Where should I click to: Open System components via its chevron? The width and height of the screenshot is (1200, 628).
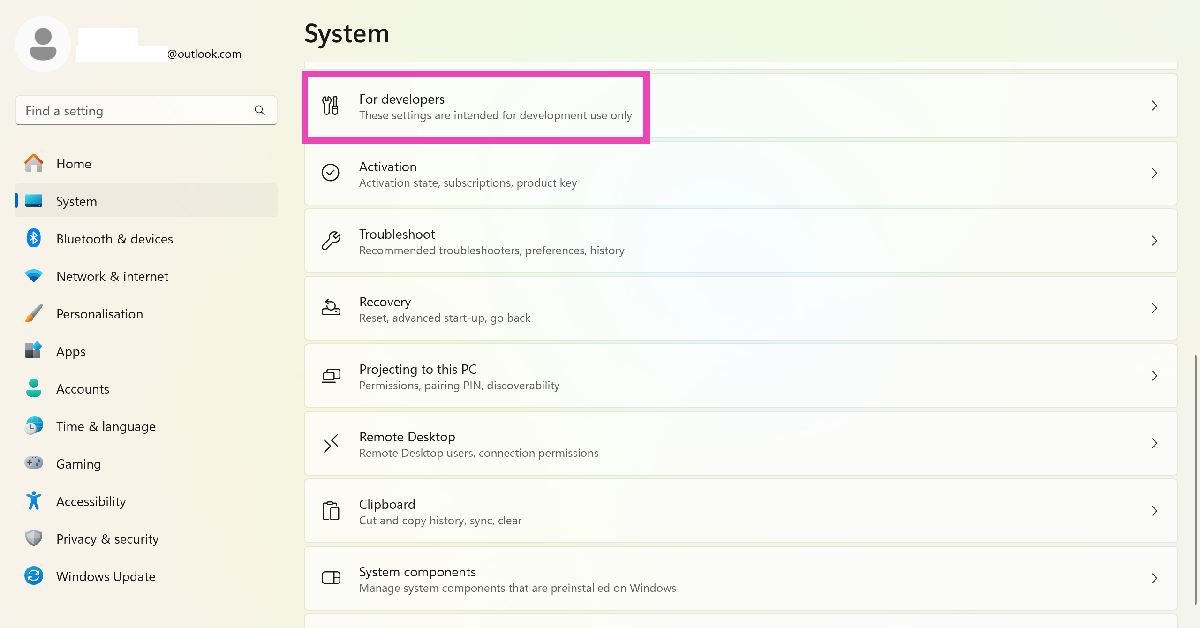coord(1154,578)
